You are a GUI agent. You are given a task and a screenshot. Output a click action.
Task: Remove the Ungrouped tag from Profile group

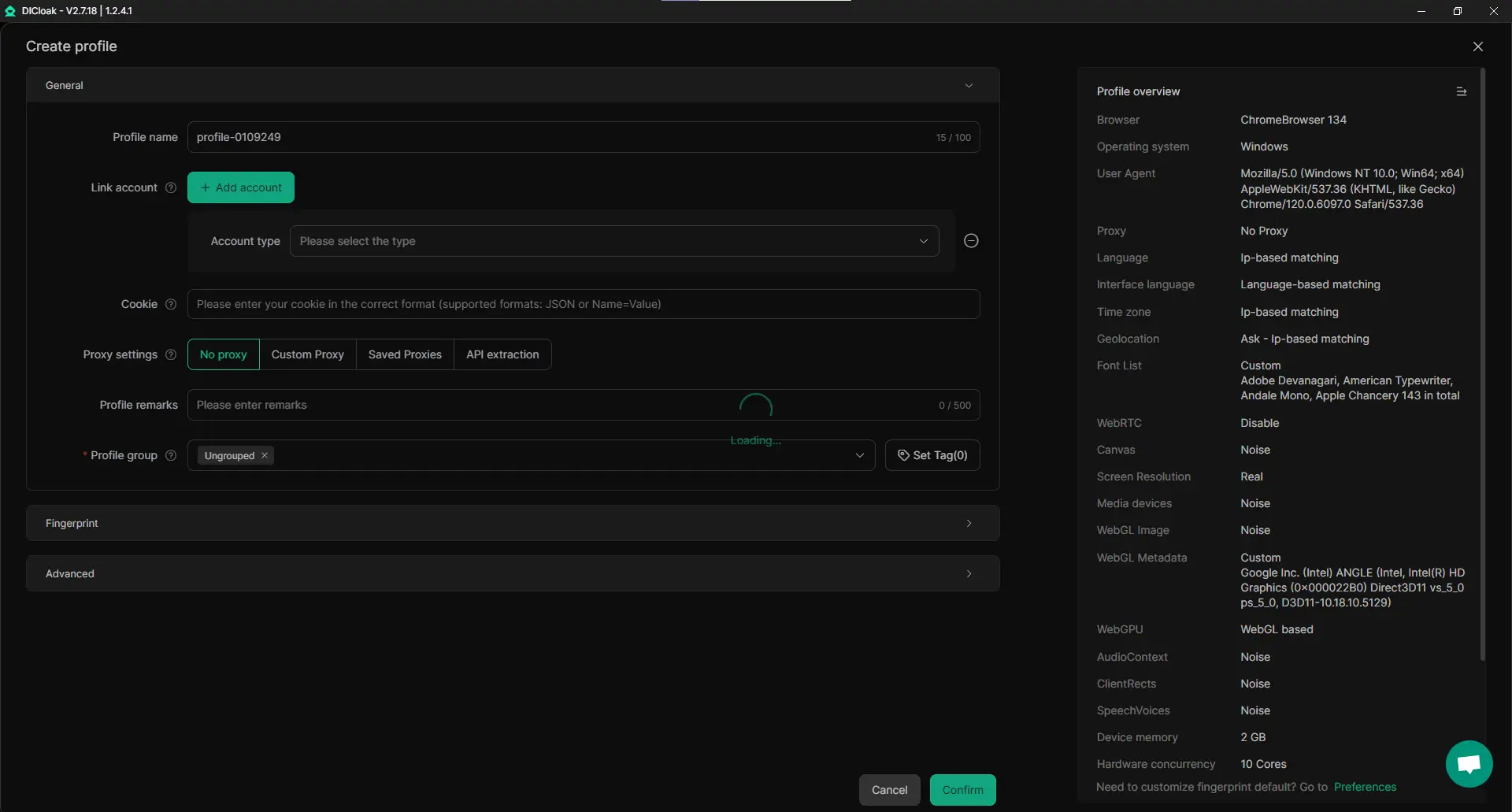coord(265,455)
